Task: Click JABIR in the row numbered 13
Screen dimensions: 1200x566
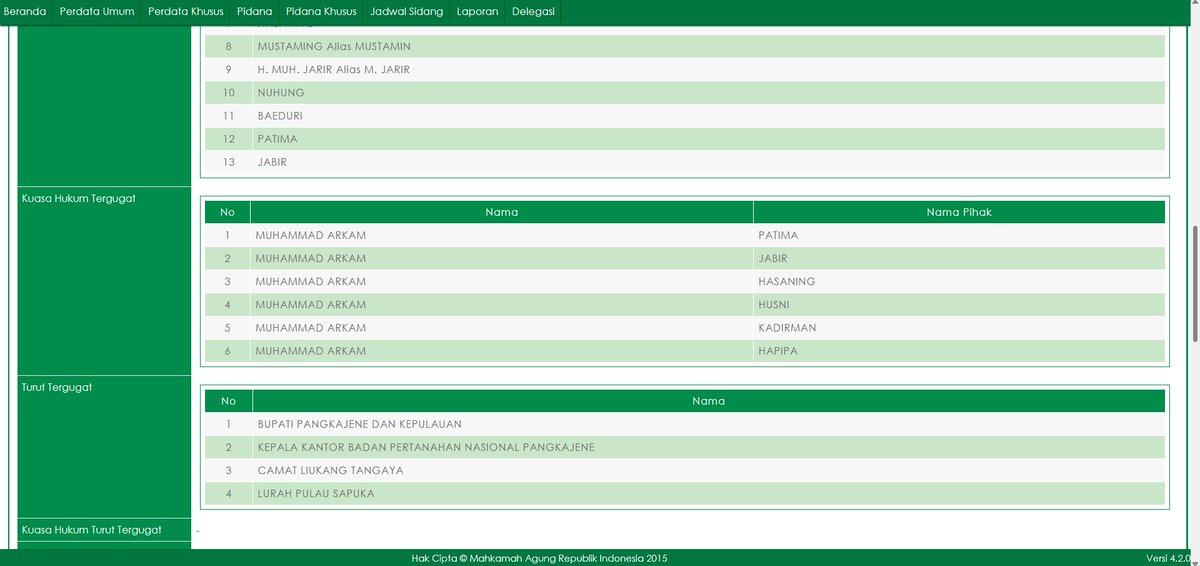Action: click(272, 162)
